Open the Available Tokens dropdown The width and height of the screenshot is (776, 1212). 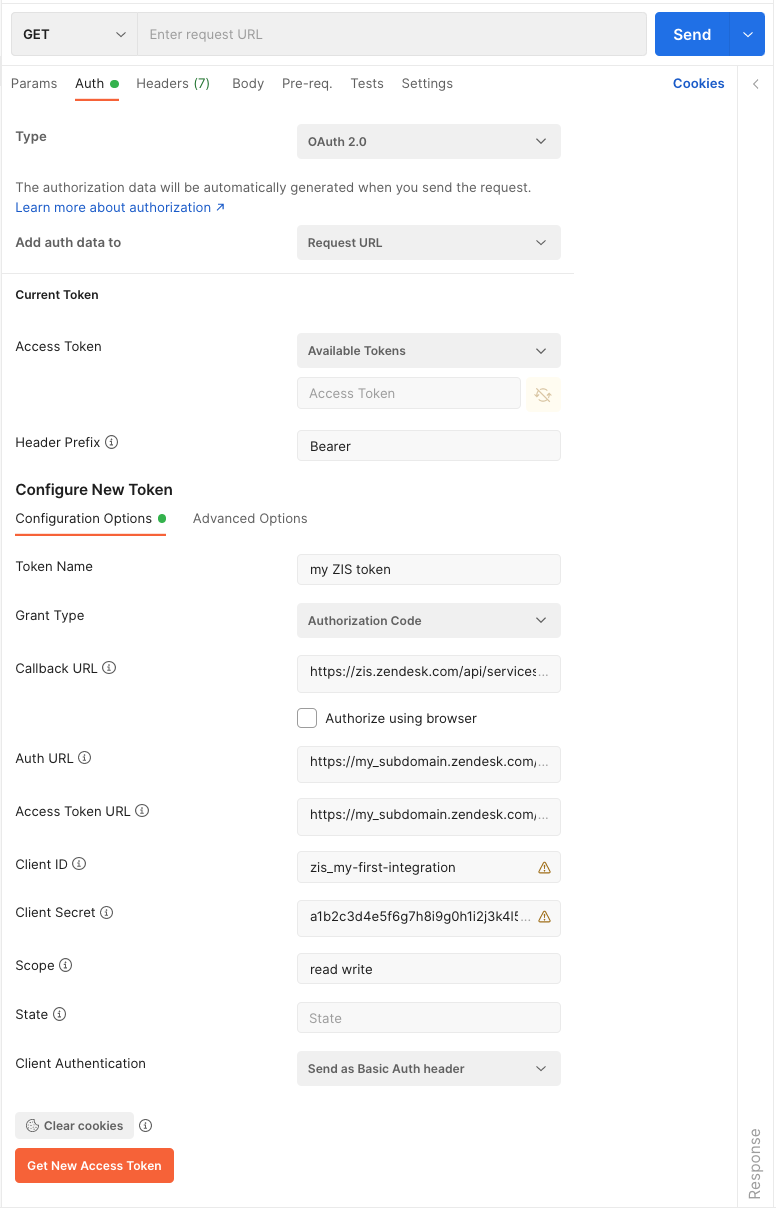[429, 351]
